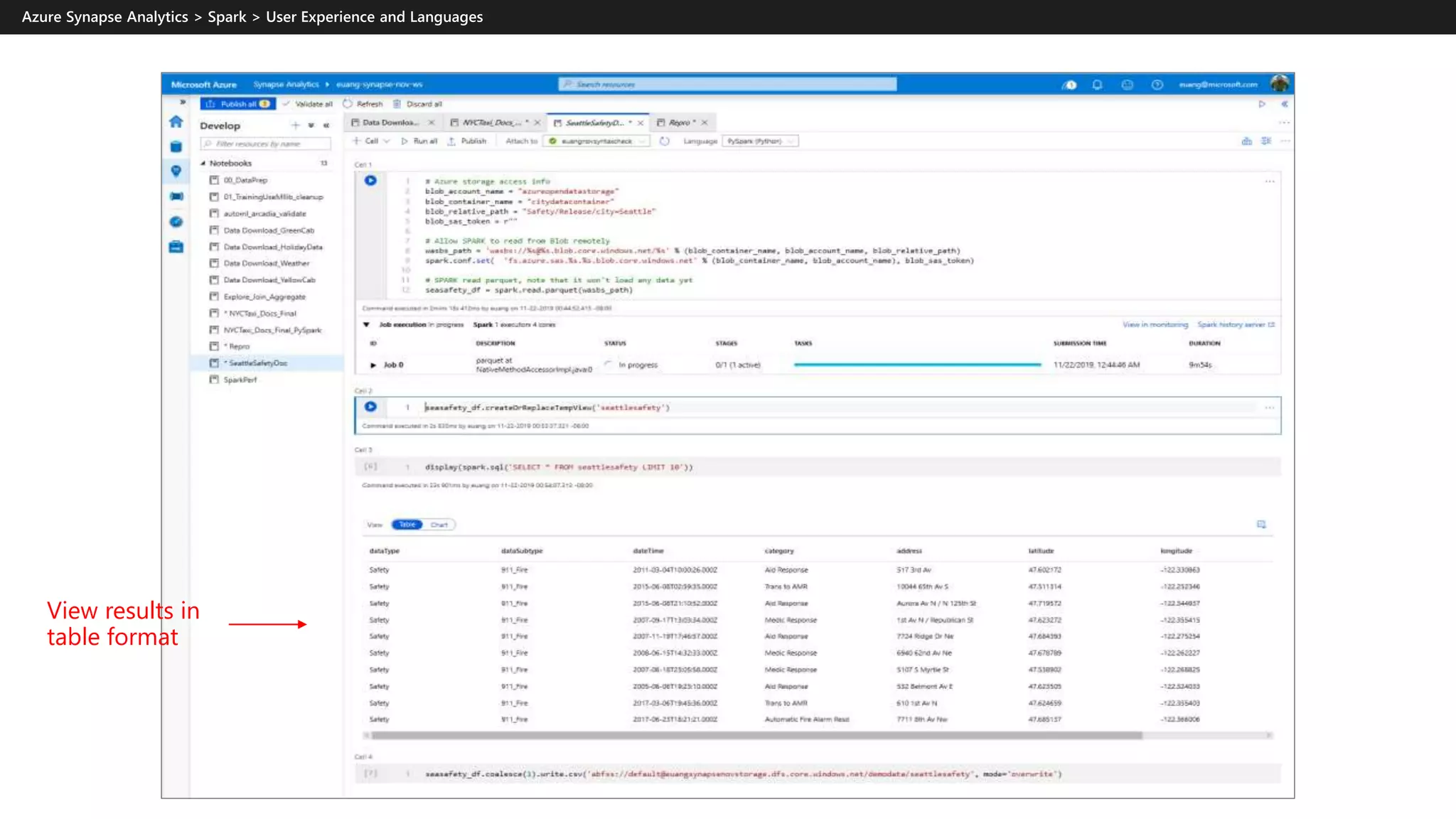Click the help question mark icon
This screenshot has height=819, width=1456.
(1157, 85)
